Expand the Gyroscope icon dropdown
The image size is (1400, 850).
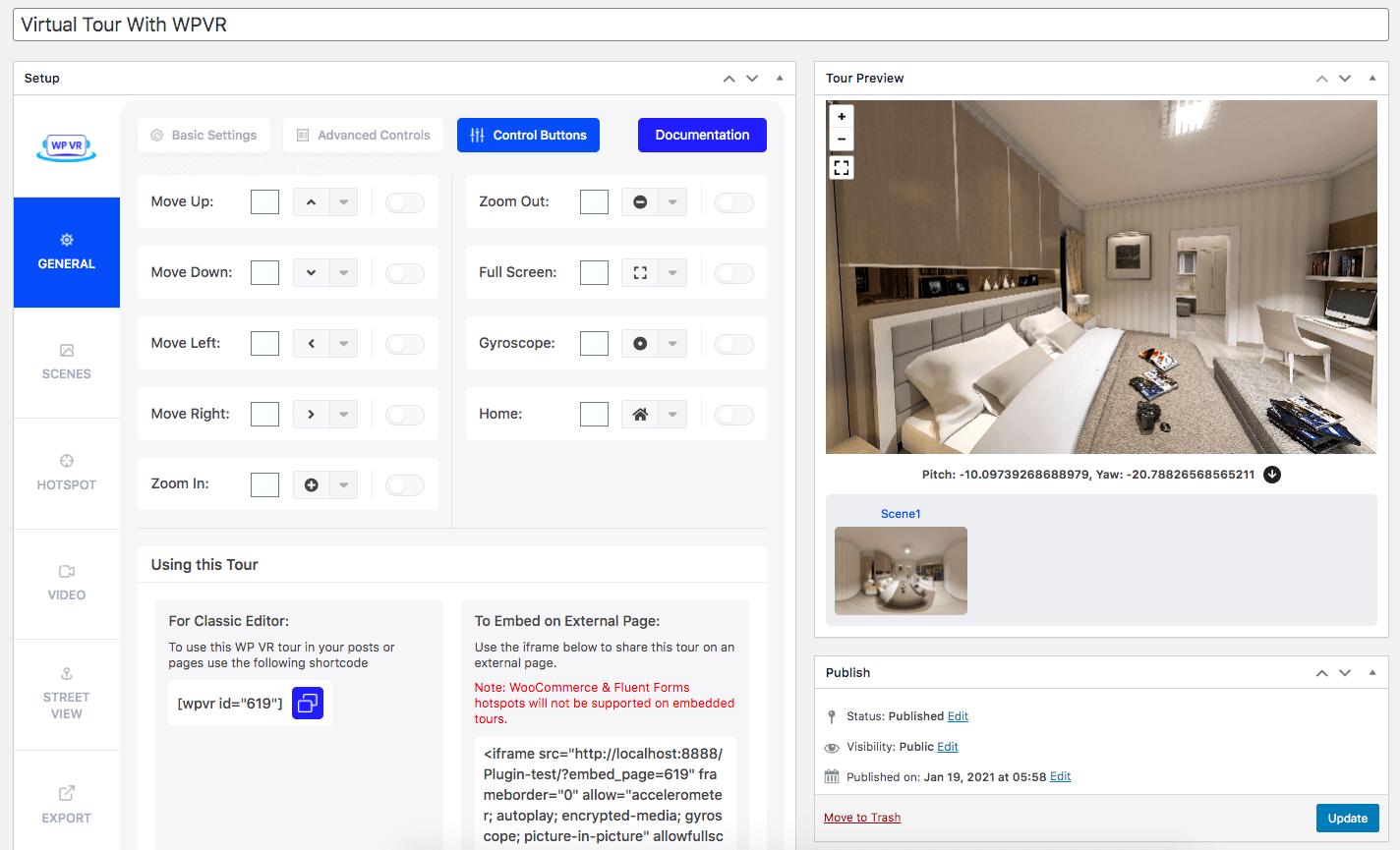(x=671, y=344)
